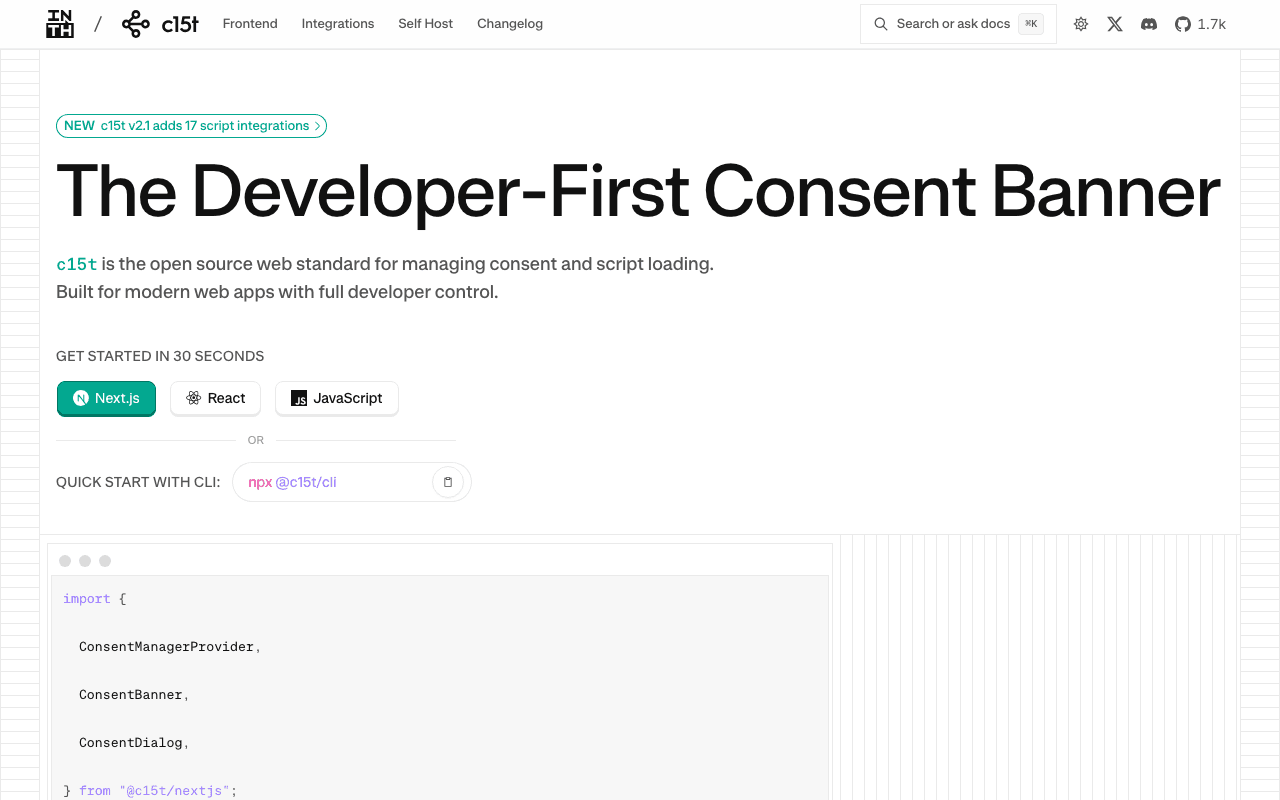1280x800 pixels.
Task: Open the Discord community icon
Action: click(x=1149, y=24)
